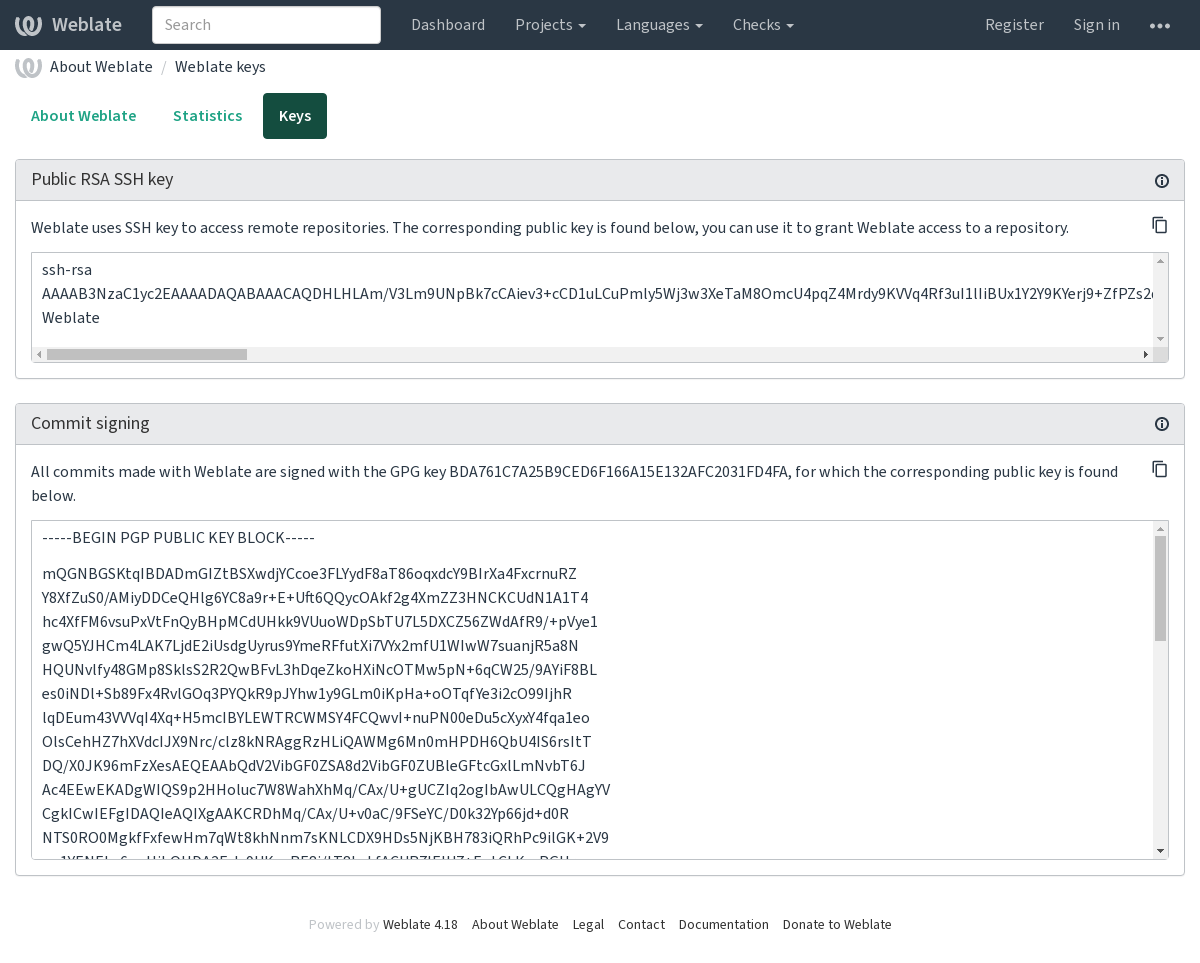
Task: Open the Contact footer link
Action: point(641,925)
